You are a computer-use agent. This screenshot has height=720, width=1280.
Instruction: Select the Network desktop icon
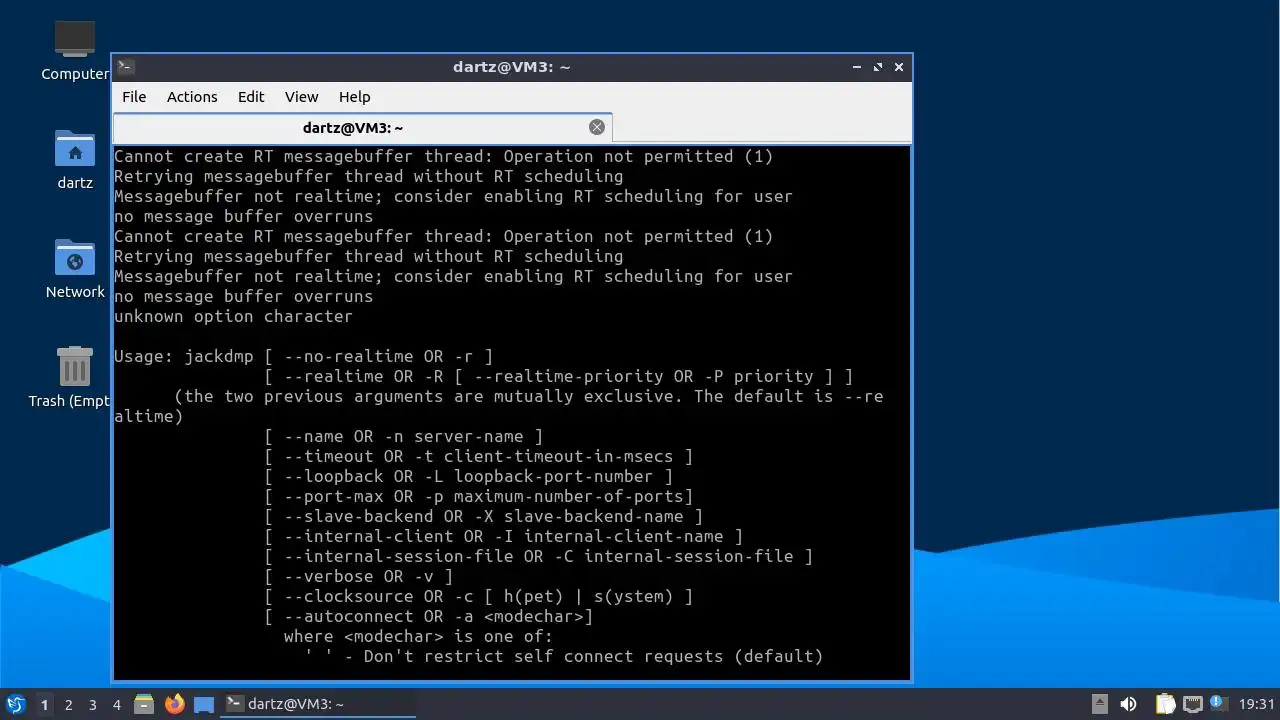[75, 269]
